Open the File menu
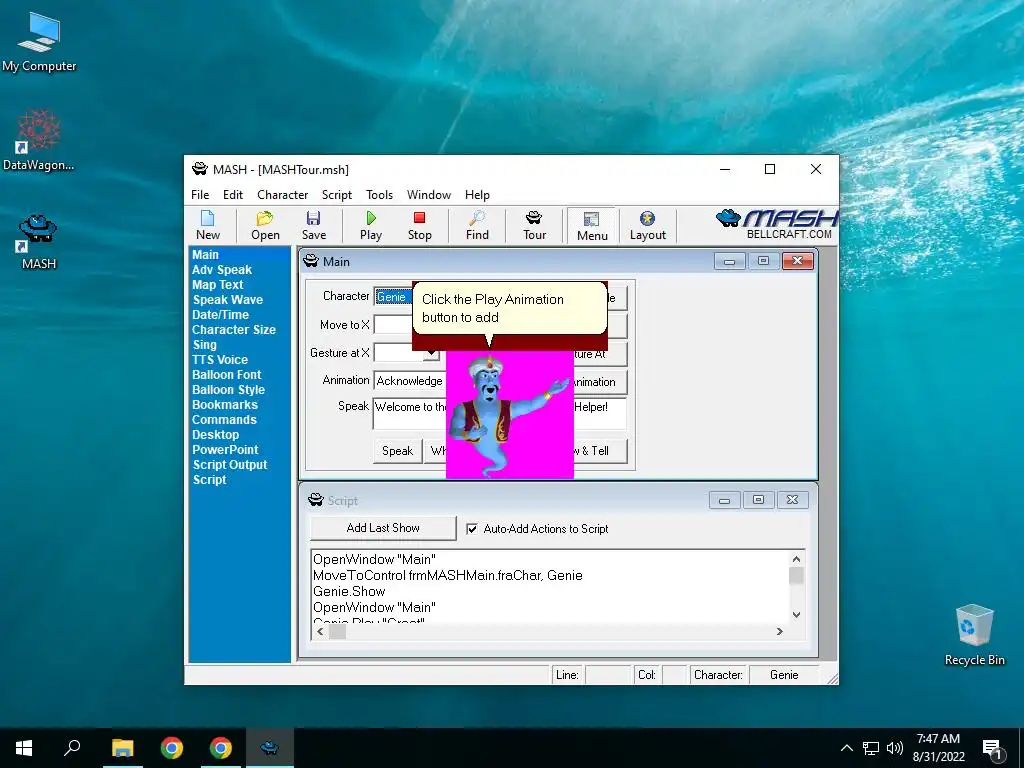 [200, 195]
